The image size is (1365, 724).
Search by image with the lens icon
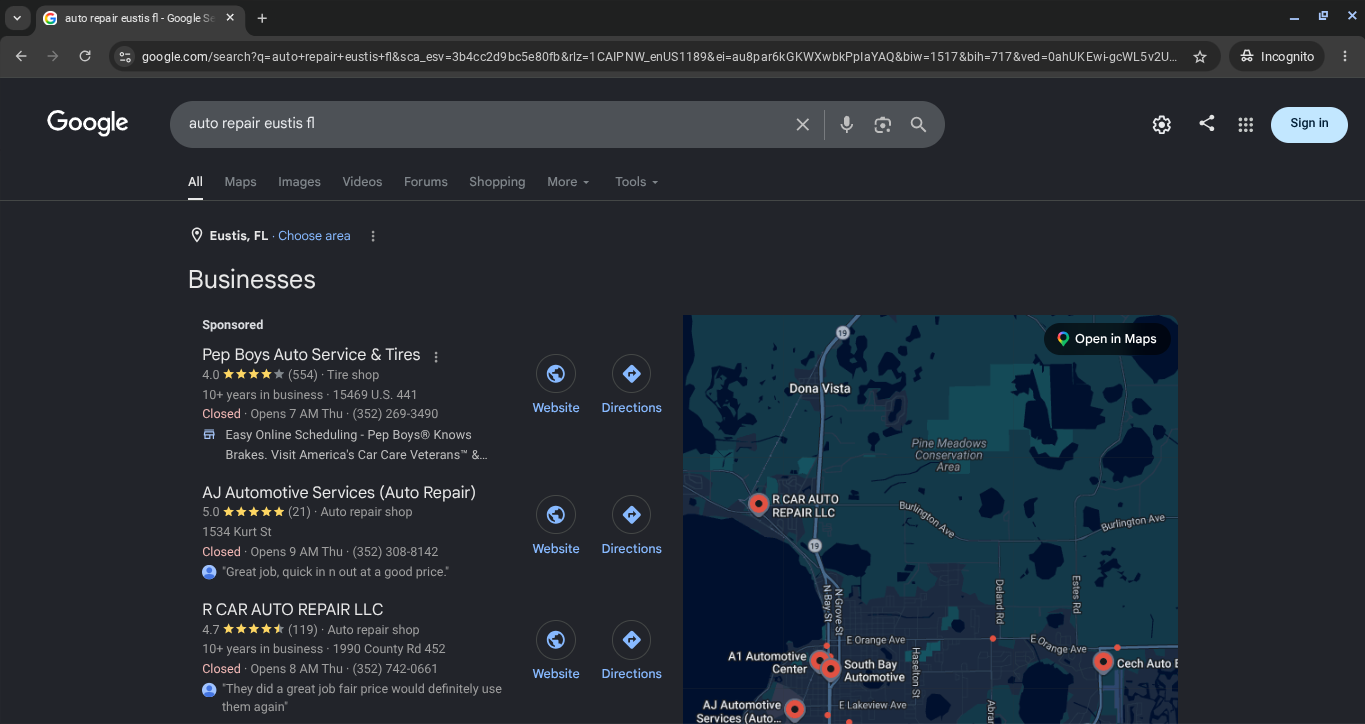click(882, 125)
